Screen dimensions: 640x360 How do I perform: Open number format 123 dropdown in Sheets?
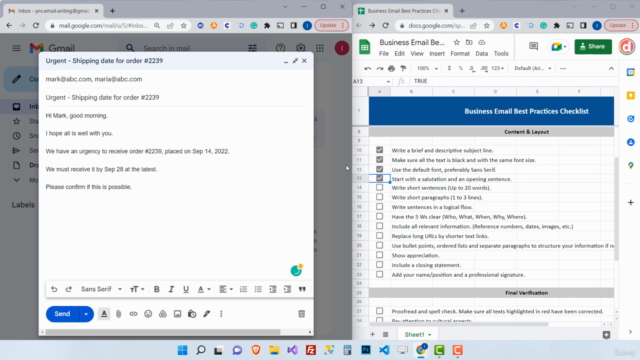click(498, 69)
